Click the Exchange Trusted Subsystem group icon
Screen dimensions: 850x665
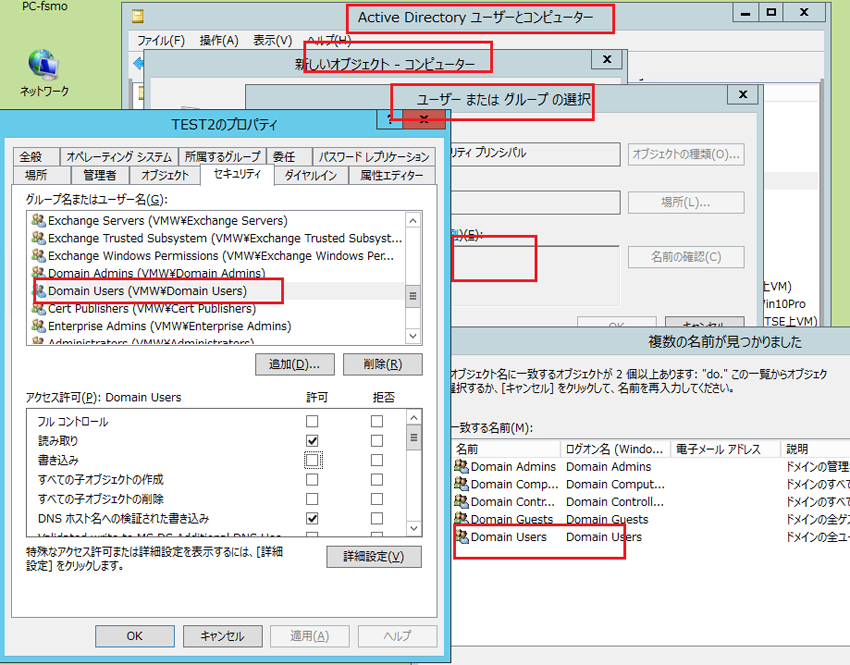coord(39,238)
